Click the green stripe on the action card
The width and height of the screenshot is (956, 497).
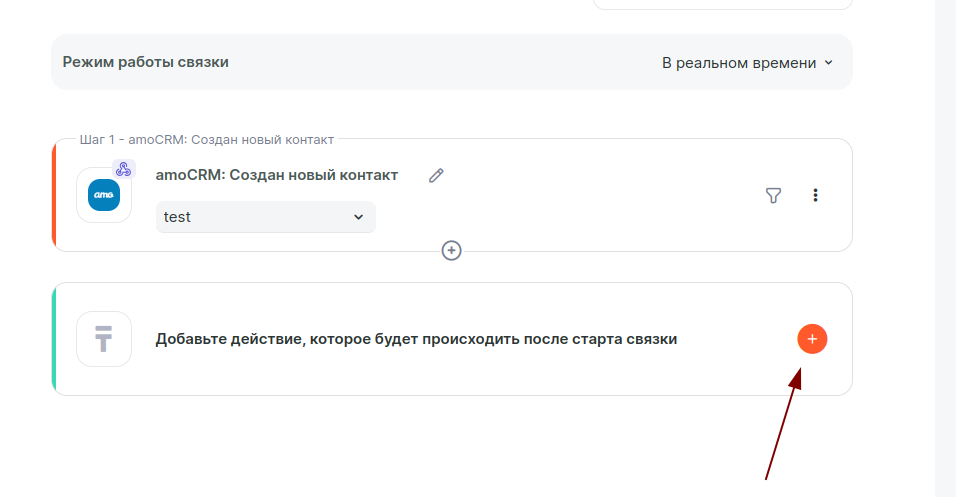pyautogui.click(x=54, y=339)
